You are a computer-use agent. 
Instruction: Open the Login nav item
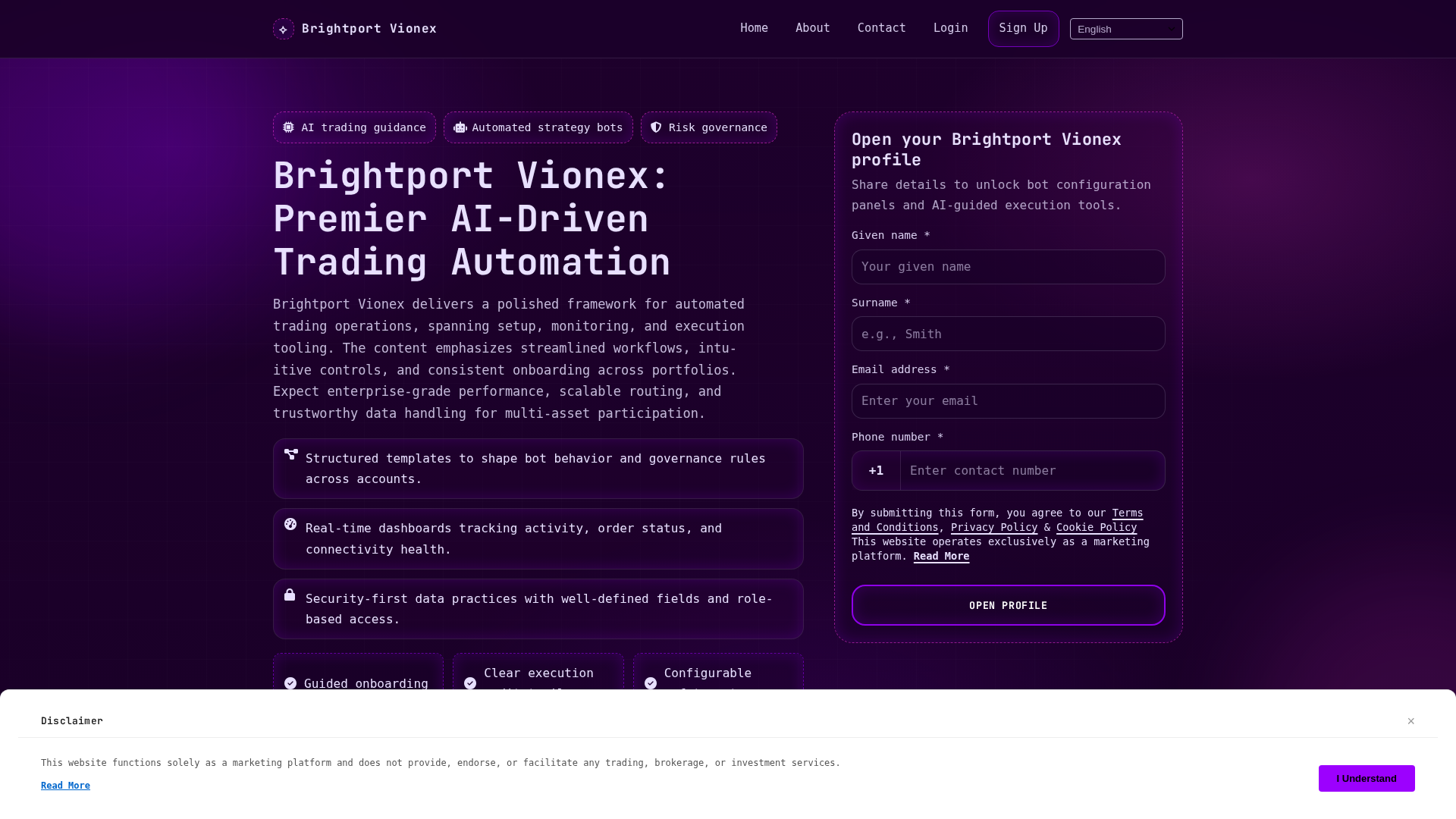pos(950,28)
